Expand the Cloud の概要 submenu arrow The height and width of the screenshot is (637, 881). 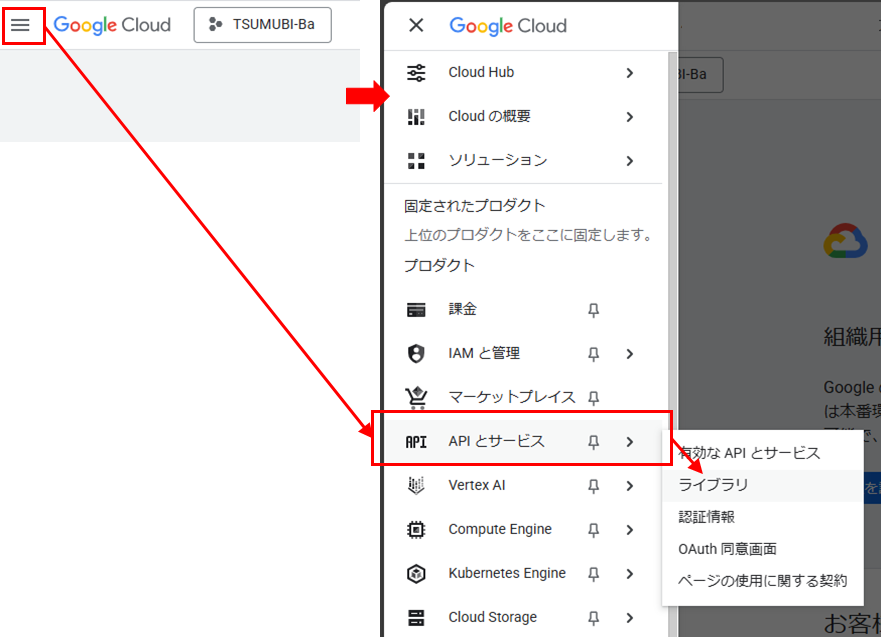click(630, 117)
